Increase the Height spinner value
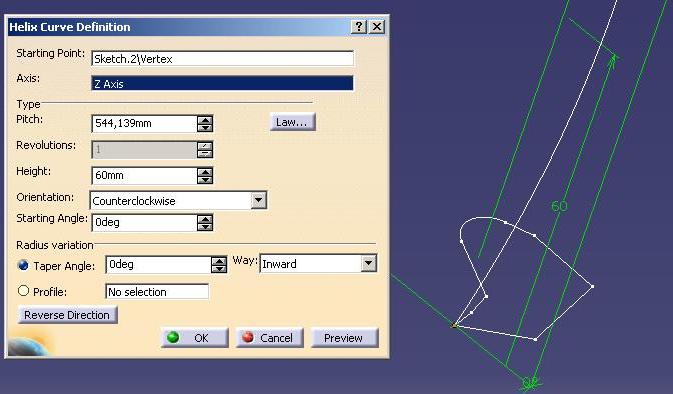This screenshot has height=394, width=673. [x=205, y=172]
